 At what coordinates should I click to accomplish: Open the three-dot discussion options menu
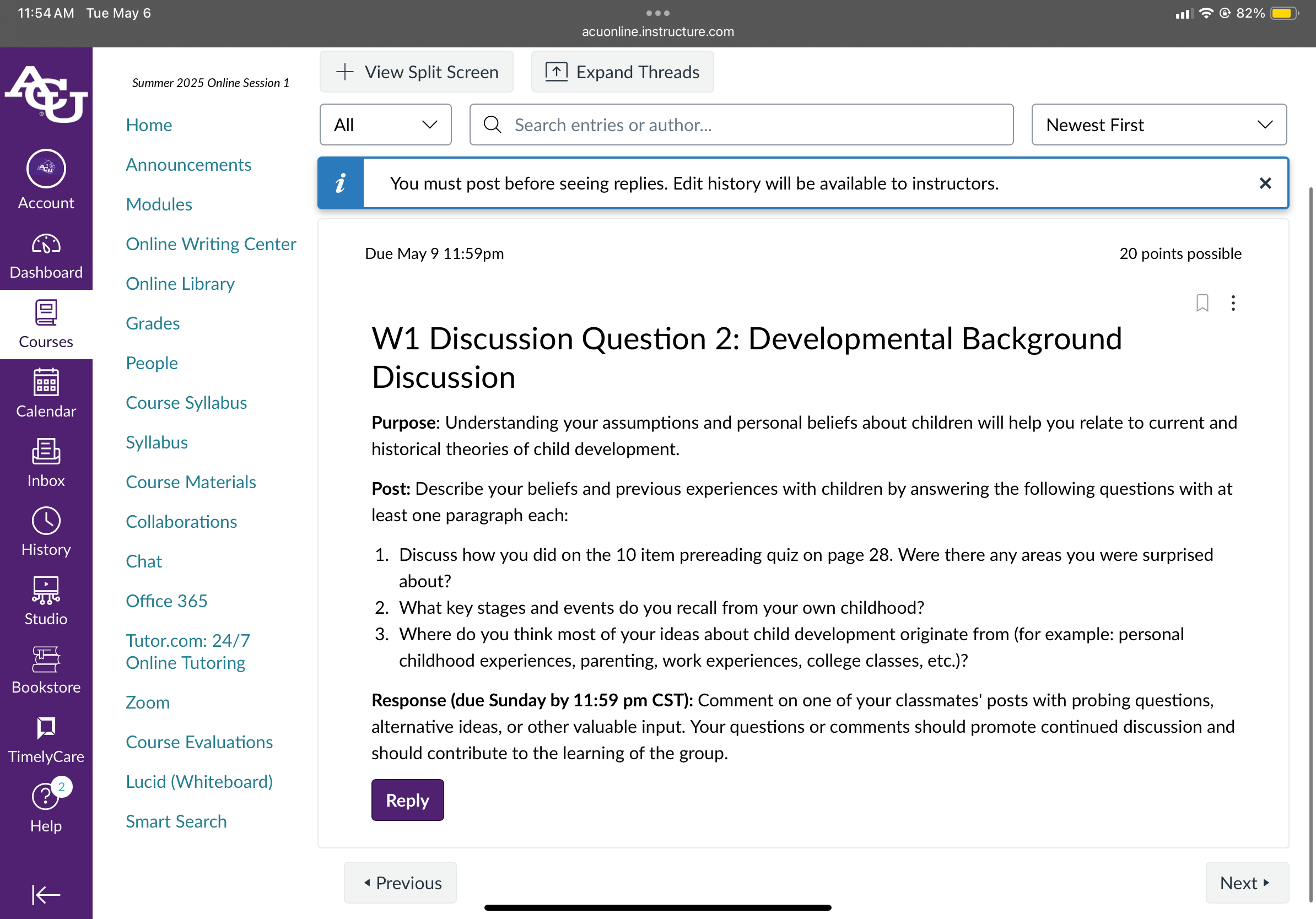pos(1233,302)
